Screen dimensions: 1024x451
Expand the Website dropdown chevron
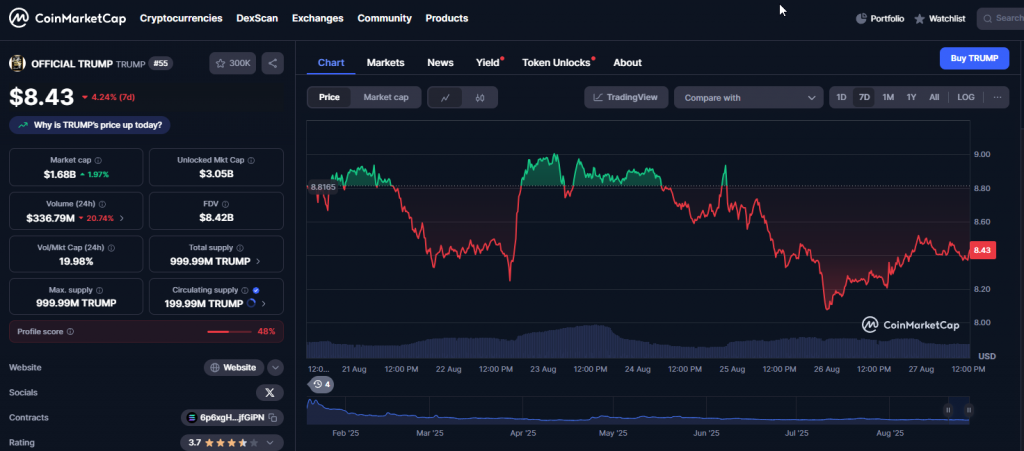pyautogui.click(x=276, y=367)
